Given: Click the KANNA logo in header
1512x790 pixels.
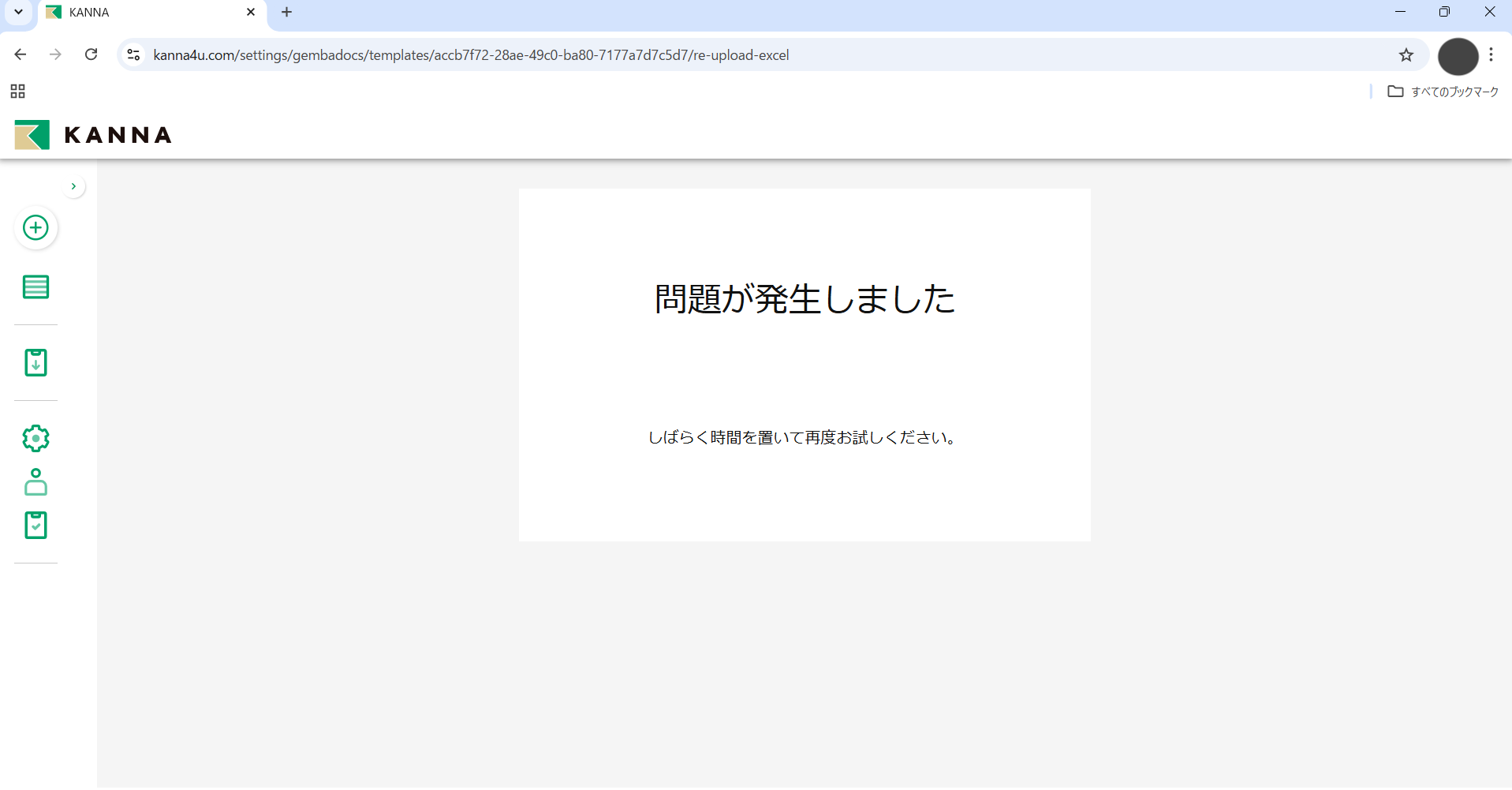Looking at the screenshot, I should (x=93, y=135).
